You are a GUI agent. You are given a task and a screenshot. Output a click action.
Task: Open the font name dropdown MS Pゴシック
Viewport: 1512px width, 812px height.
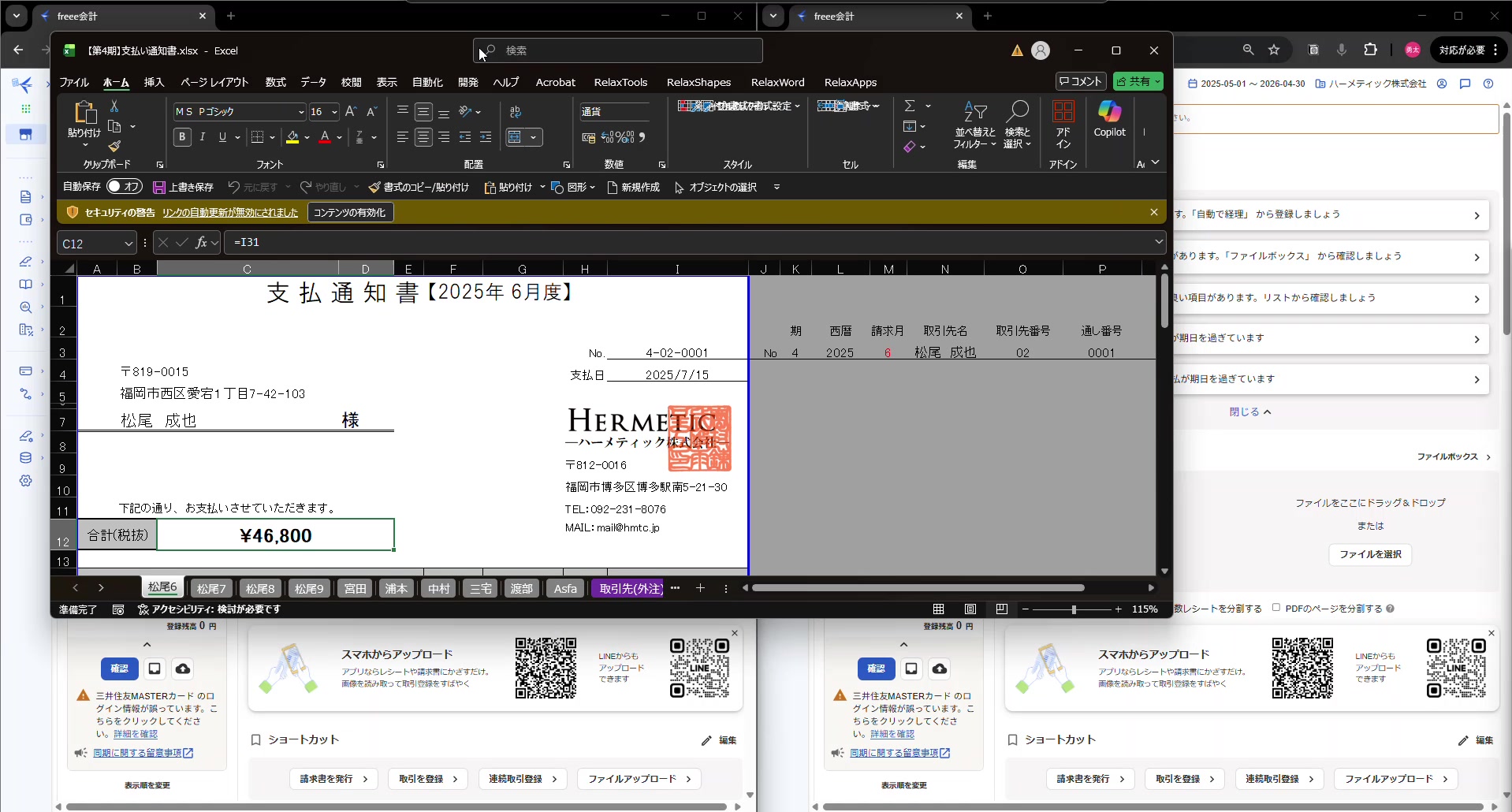[300, 112]
